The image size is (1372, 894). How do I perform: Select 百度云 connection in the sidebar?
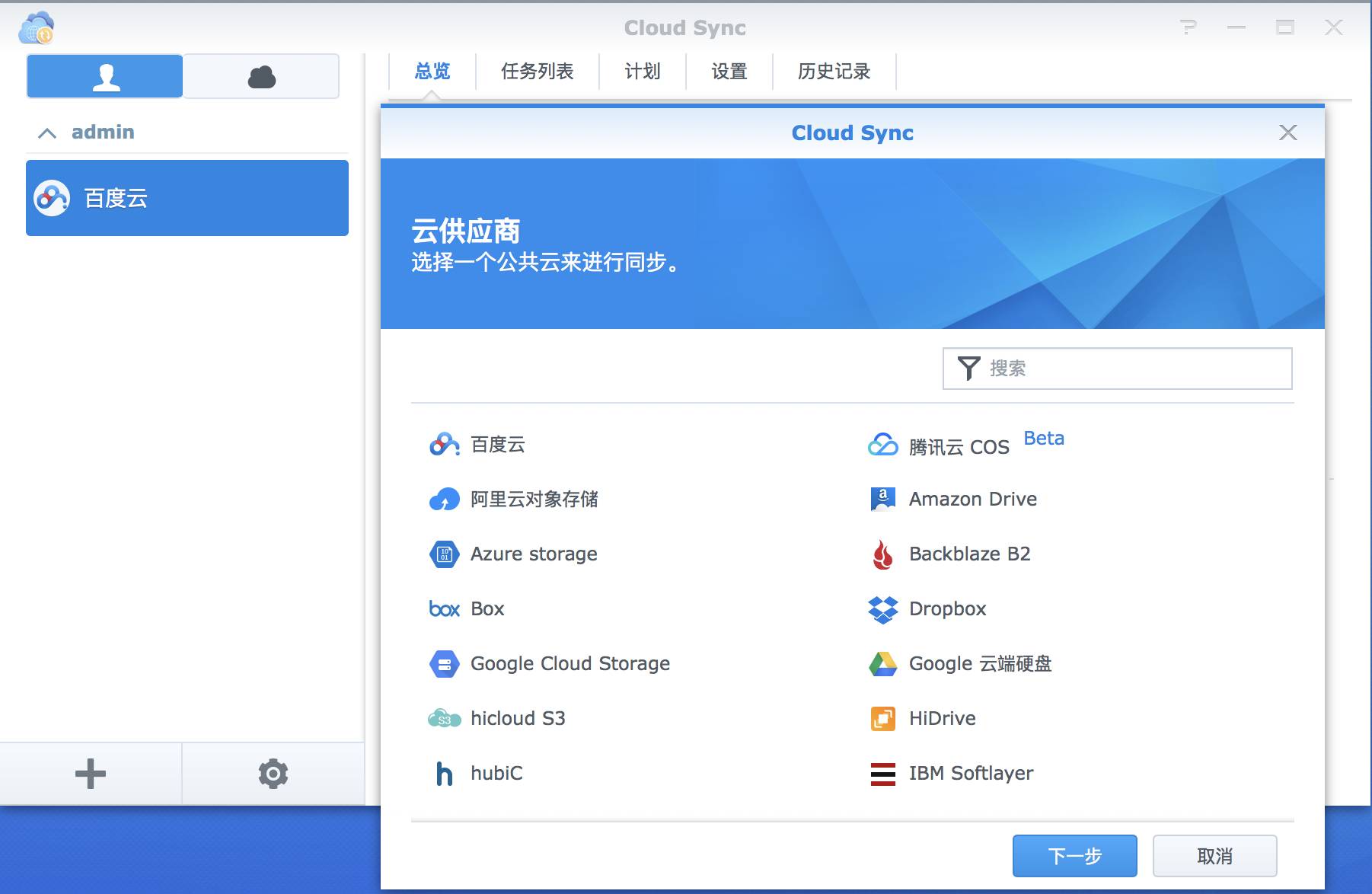[x=187, y=198]
